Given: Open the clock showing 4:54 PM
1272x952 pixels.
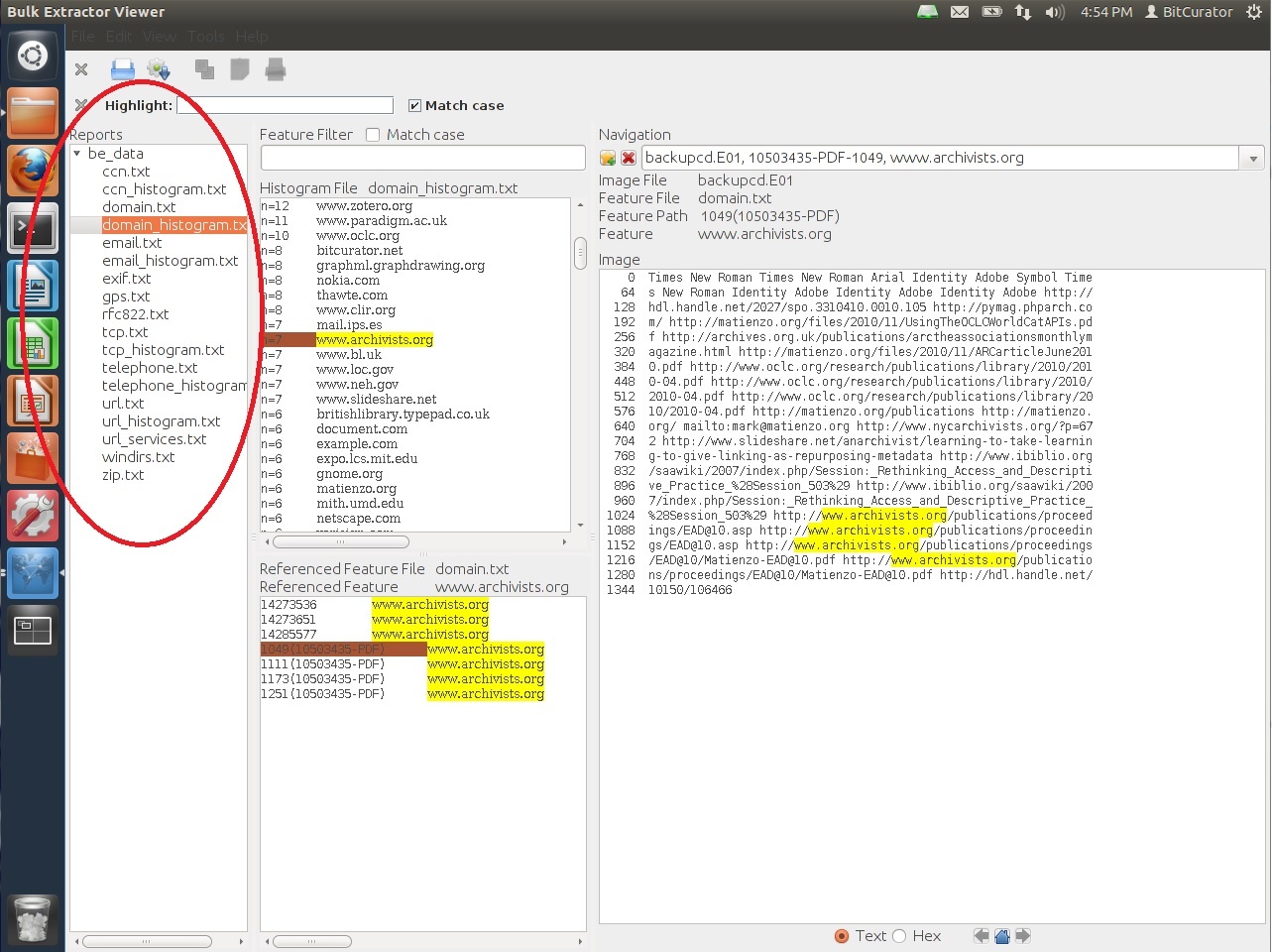Looking at the screenshot, I should (x=1106, y=12).
